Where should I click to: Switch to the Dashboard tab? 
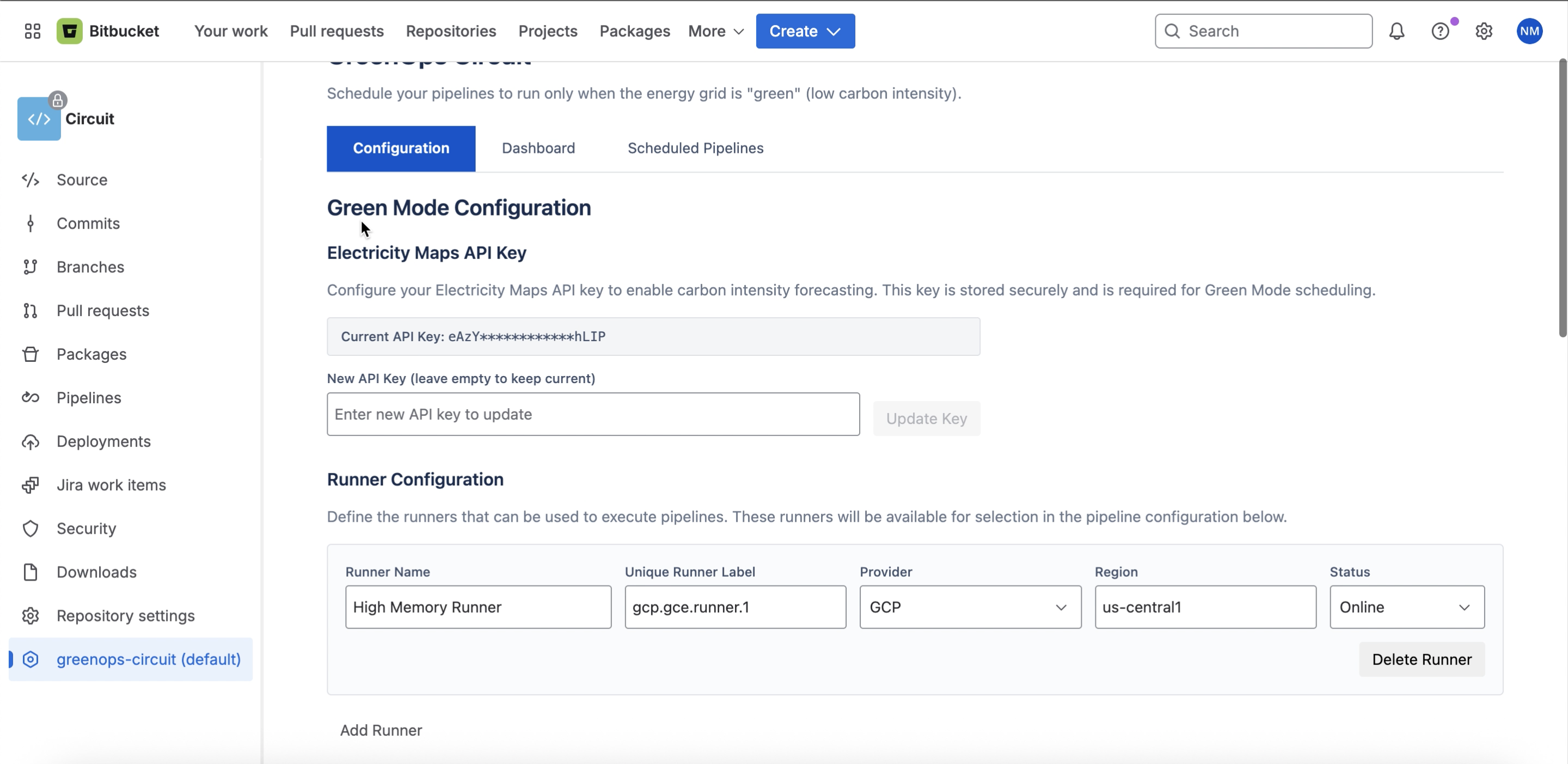click(x=538, y=149)
